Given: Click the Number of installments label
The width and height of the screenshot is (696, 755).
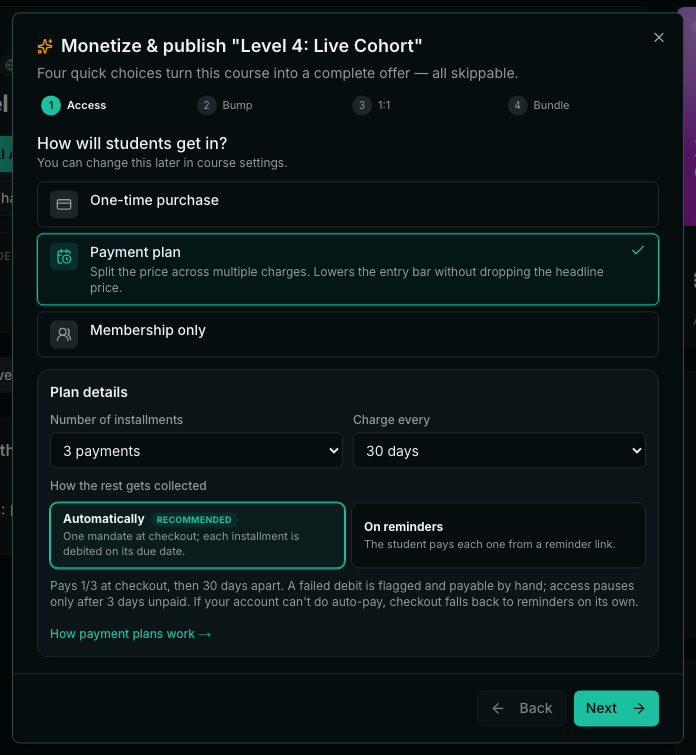Looking at the screenshot, I should (x=117, y=420).
